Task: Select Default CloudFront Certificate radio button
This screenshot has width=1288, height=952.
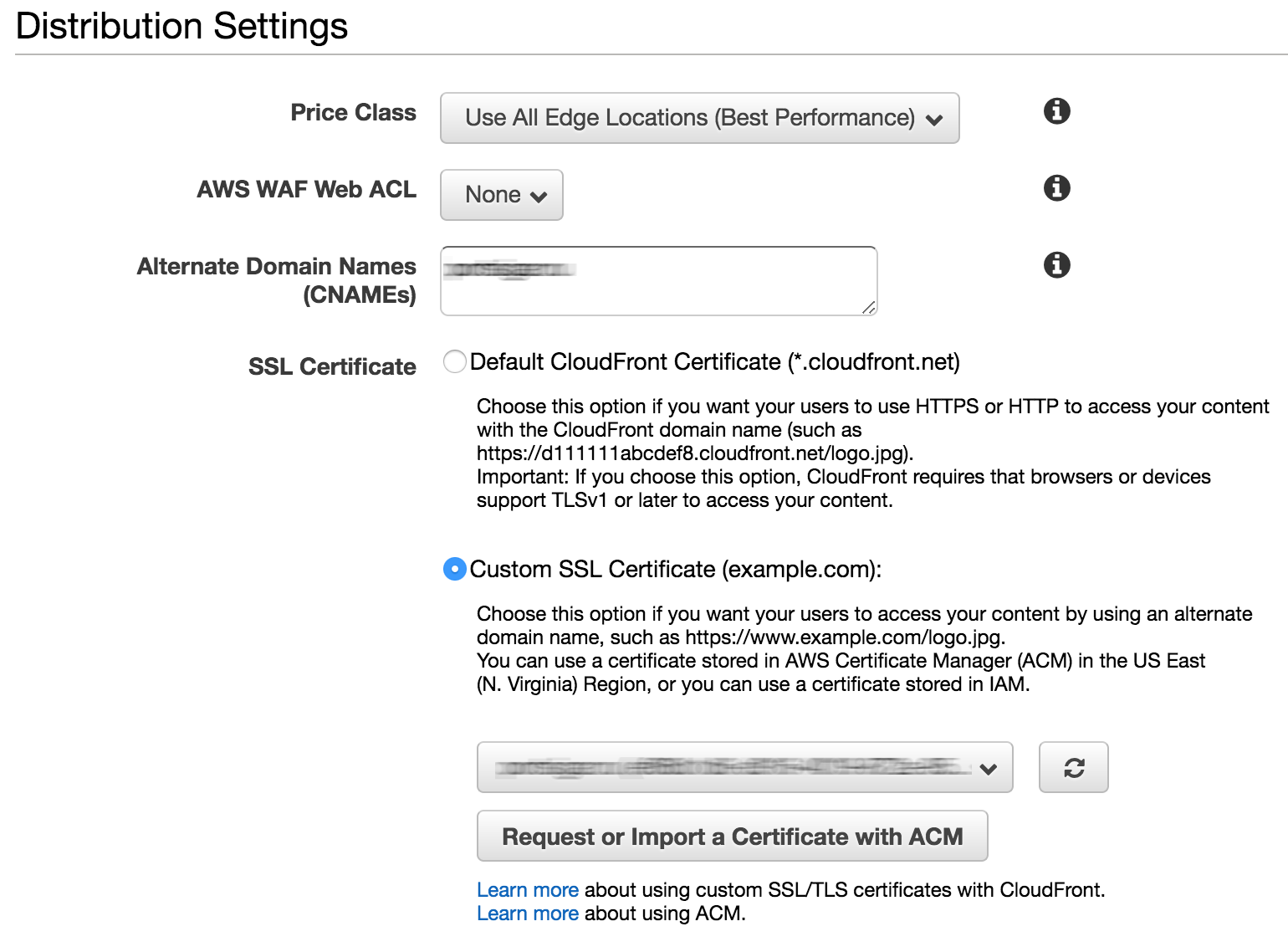Action: [x=454, y=362]
